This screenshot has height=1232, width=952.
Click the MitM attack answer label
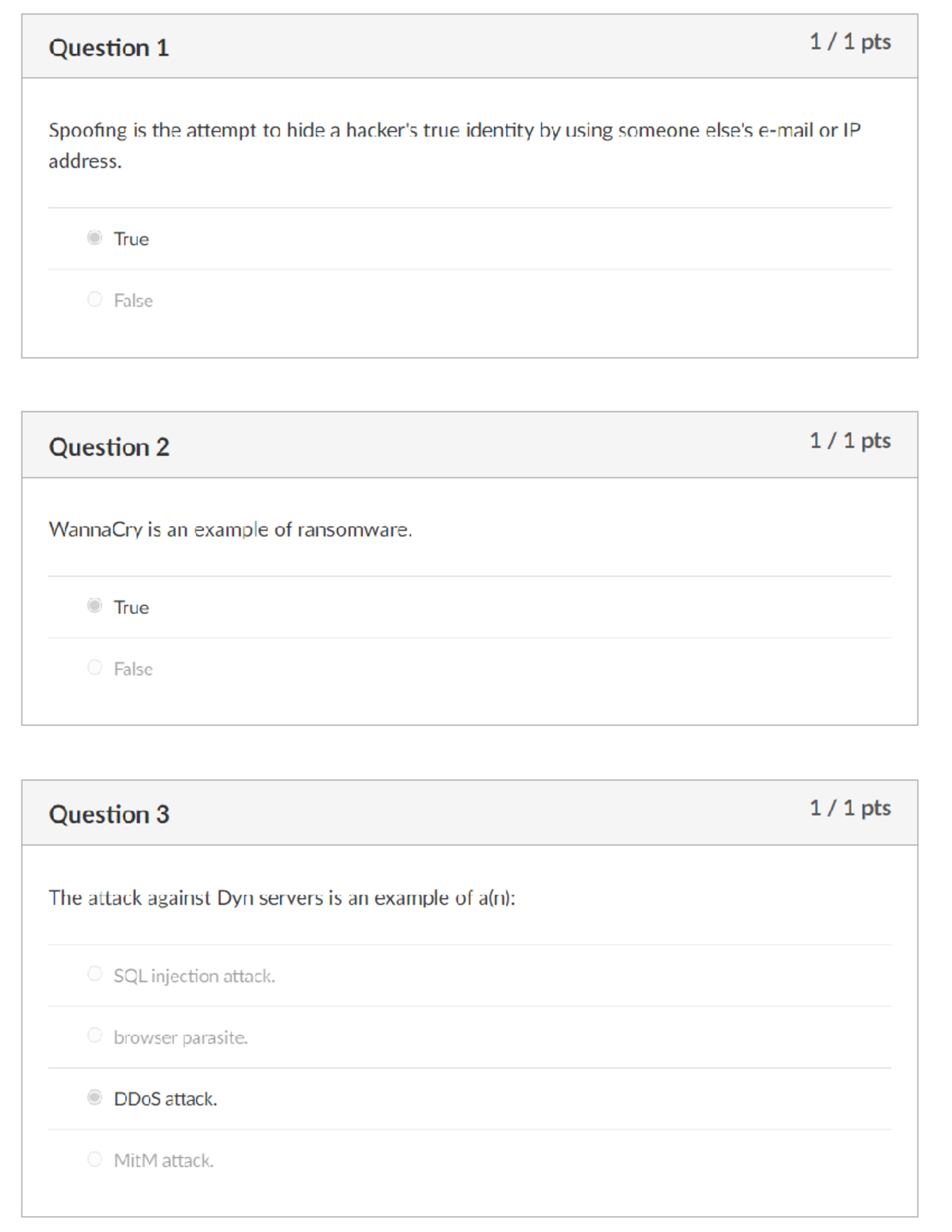[x=163, y=1161]
